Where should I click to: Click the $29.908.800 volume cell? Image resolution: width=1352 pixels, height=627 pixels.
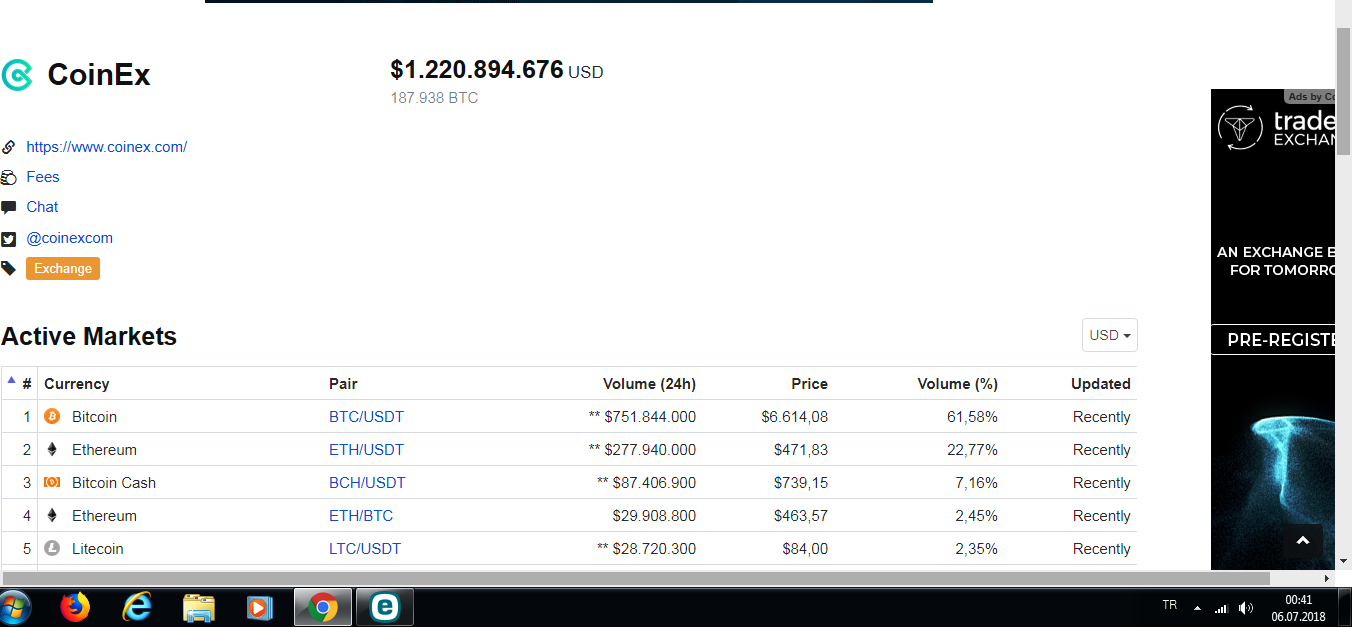point(654,516)
